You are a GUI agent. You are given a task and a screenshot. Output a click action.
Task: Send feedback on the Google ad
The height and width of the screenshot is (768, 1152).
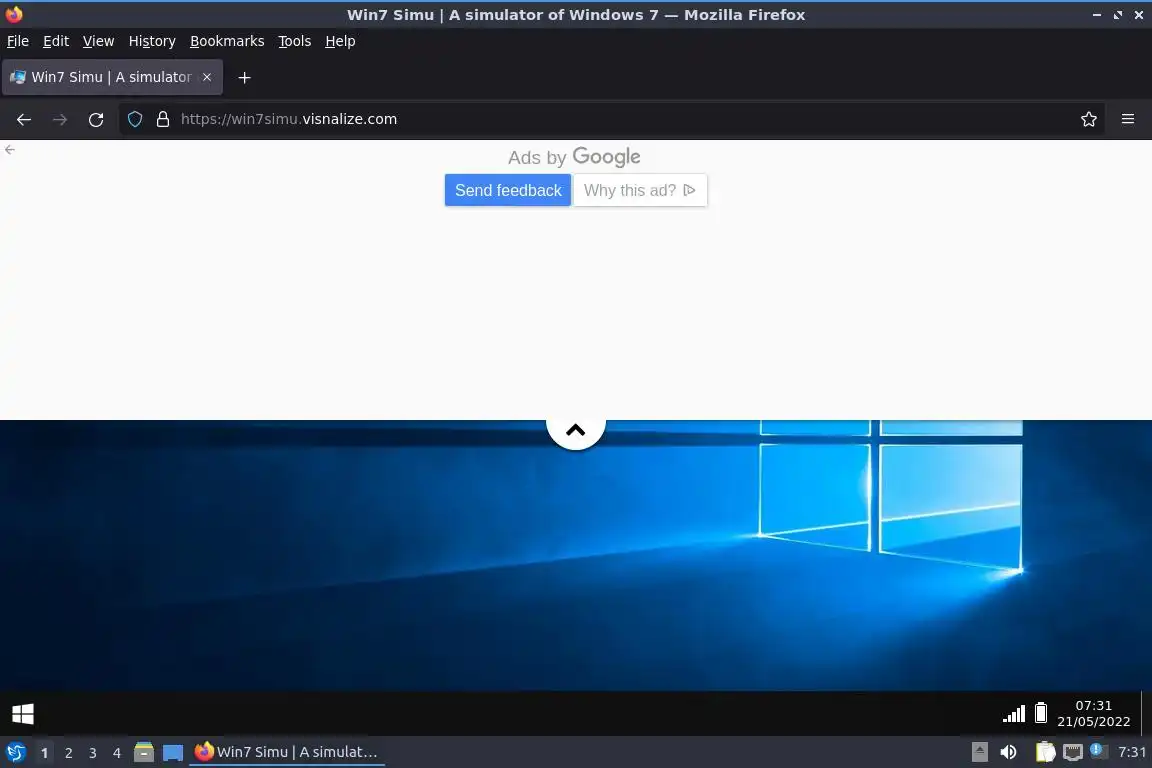point(508,190)
